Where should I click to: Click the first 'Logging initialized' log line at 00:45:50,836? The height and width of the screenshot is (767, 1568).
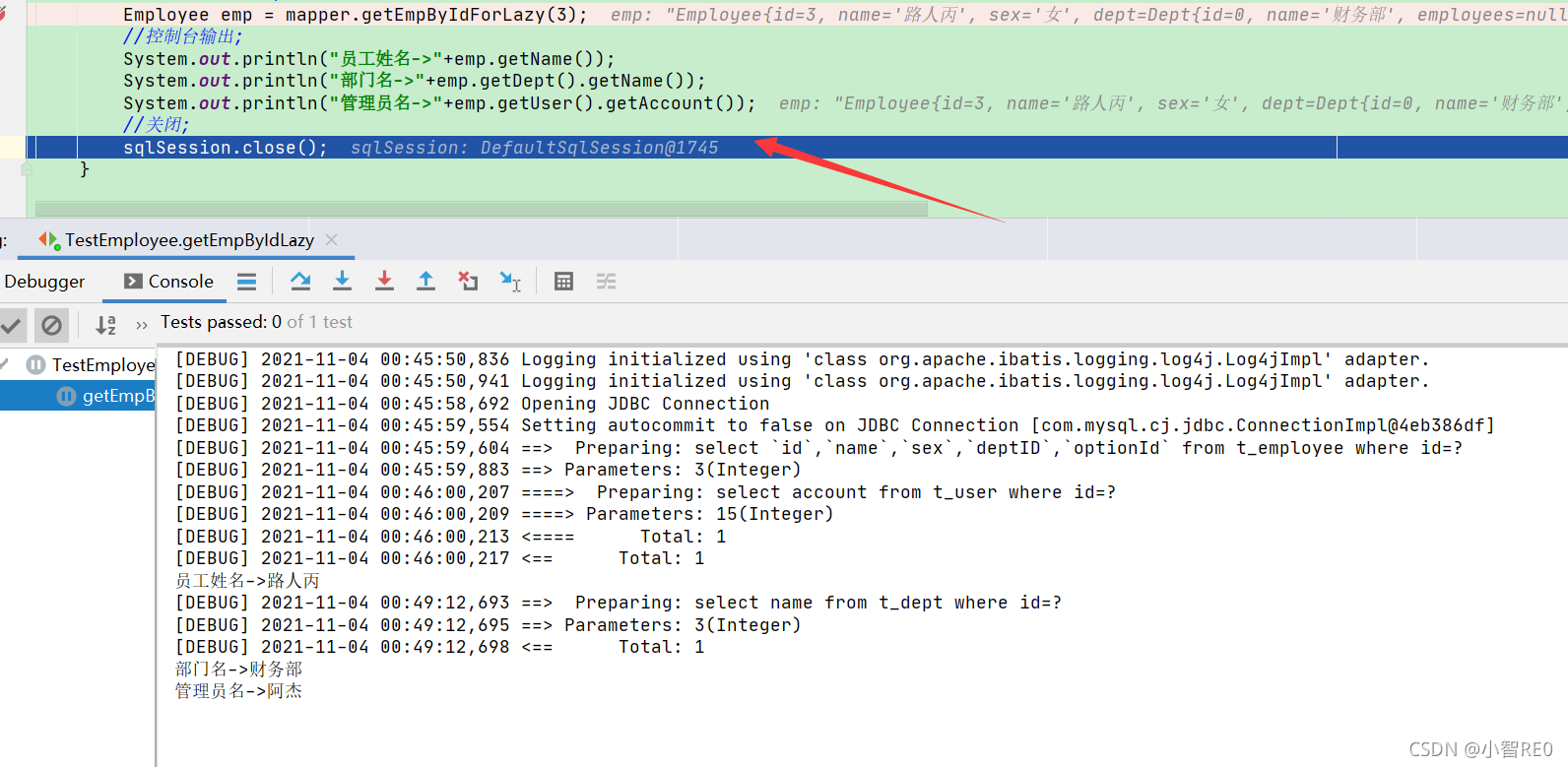802,359
